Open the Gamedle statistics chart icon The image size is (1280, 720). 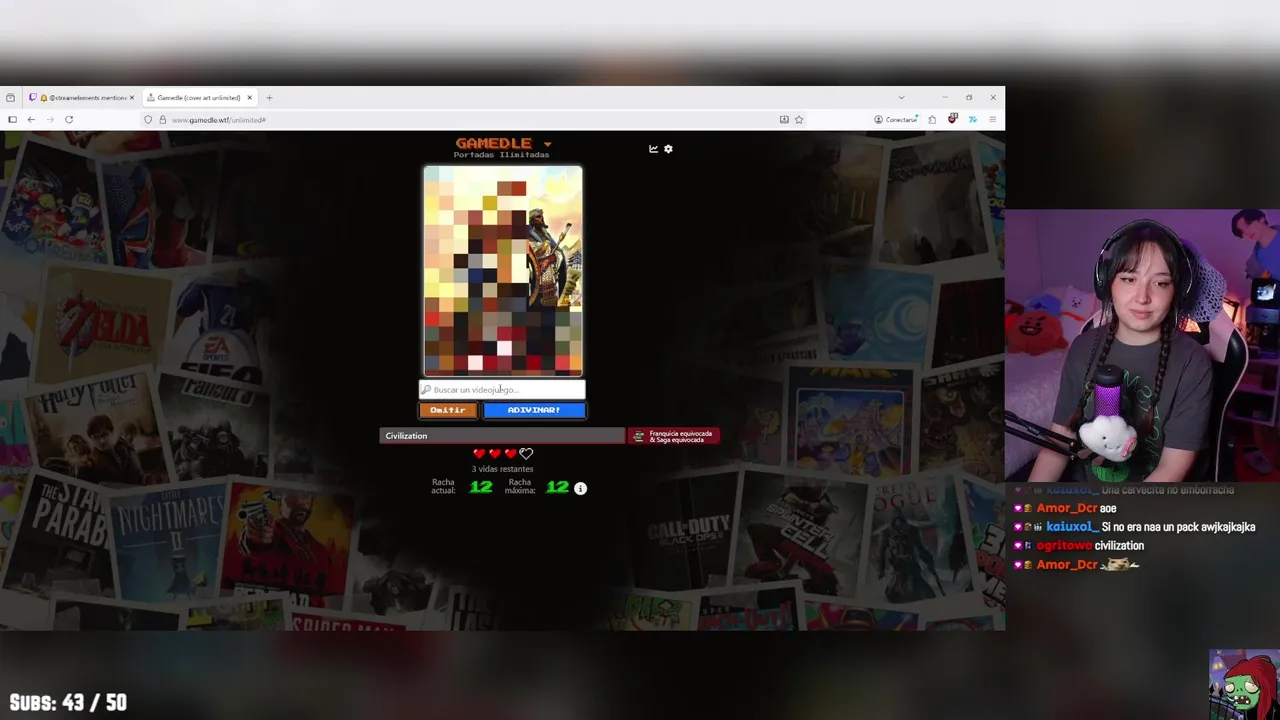tap(653, 149)
